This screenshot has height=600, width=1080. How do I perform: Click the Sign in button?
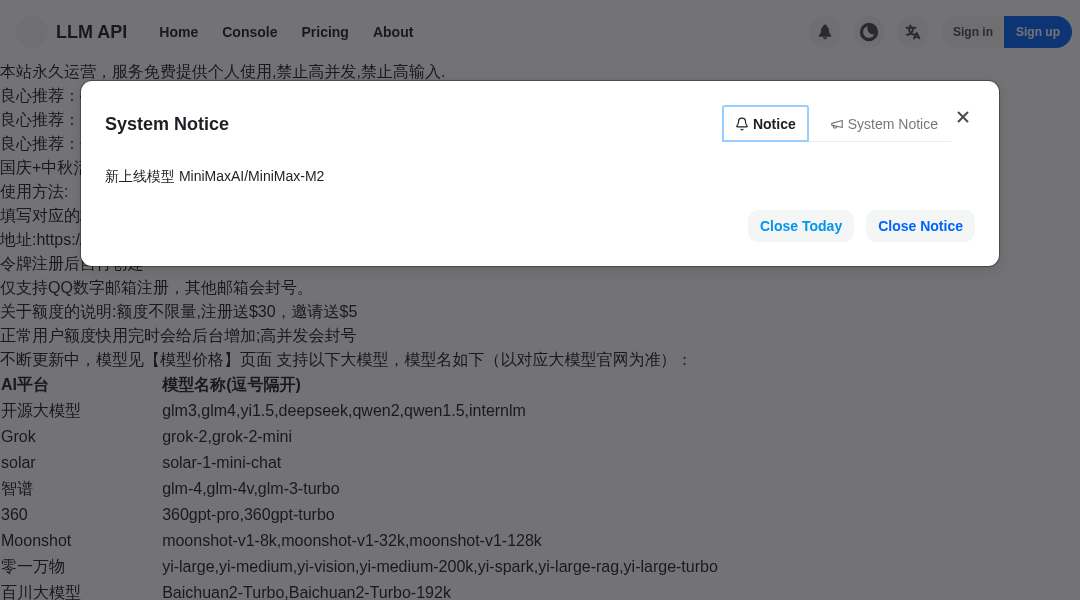(971, 32)
